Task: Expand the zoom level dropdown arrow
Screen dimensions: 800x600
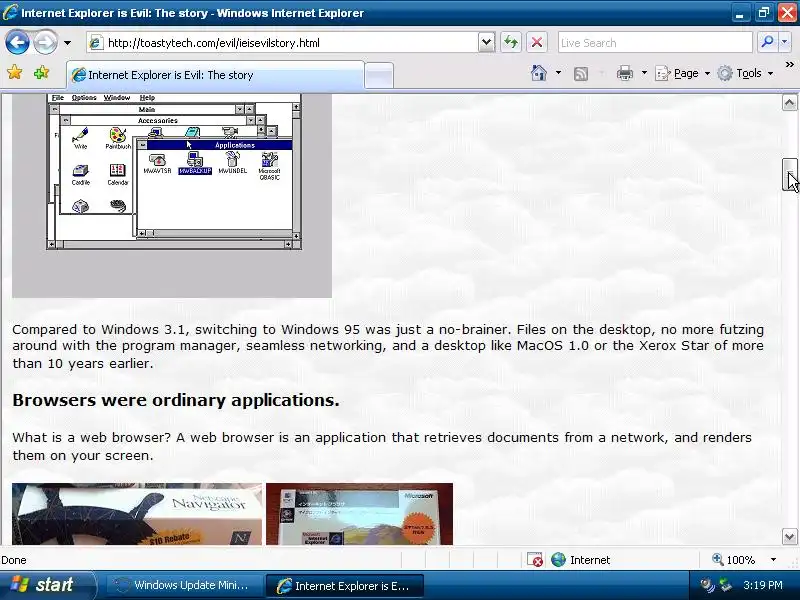Action: 773,560
